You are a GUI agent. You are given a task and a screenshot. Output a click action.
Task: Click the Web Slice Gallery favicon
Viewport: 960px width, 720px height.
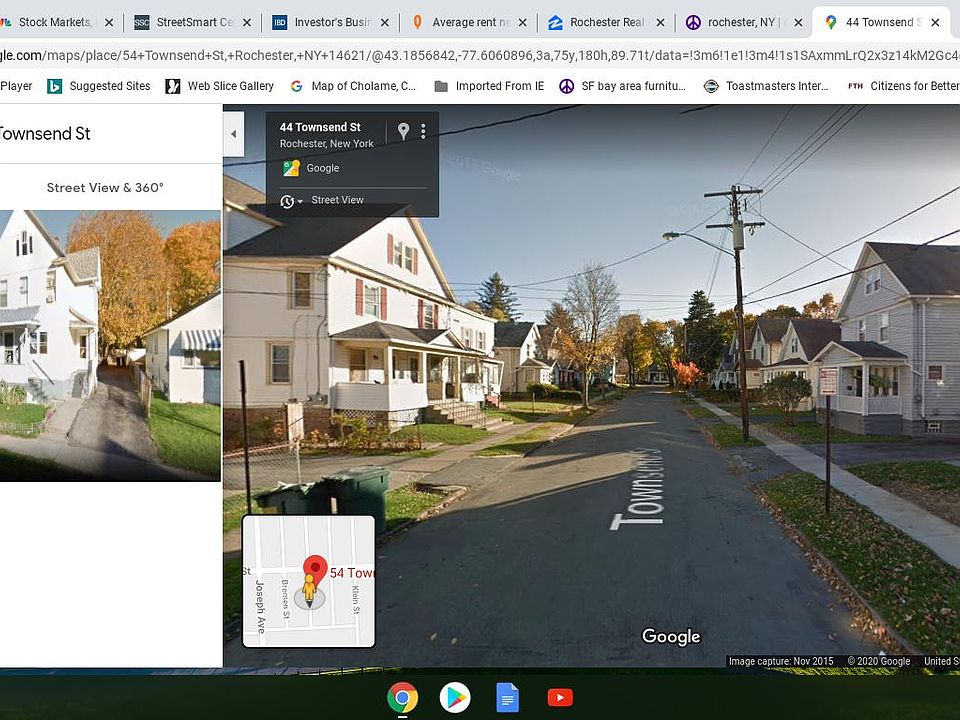(x=173, y=86)
